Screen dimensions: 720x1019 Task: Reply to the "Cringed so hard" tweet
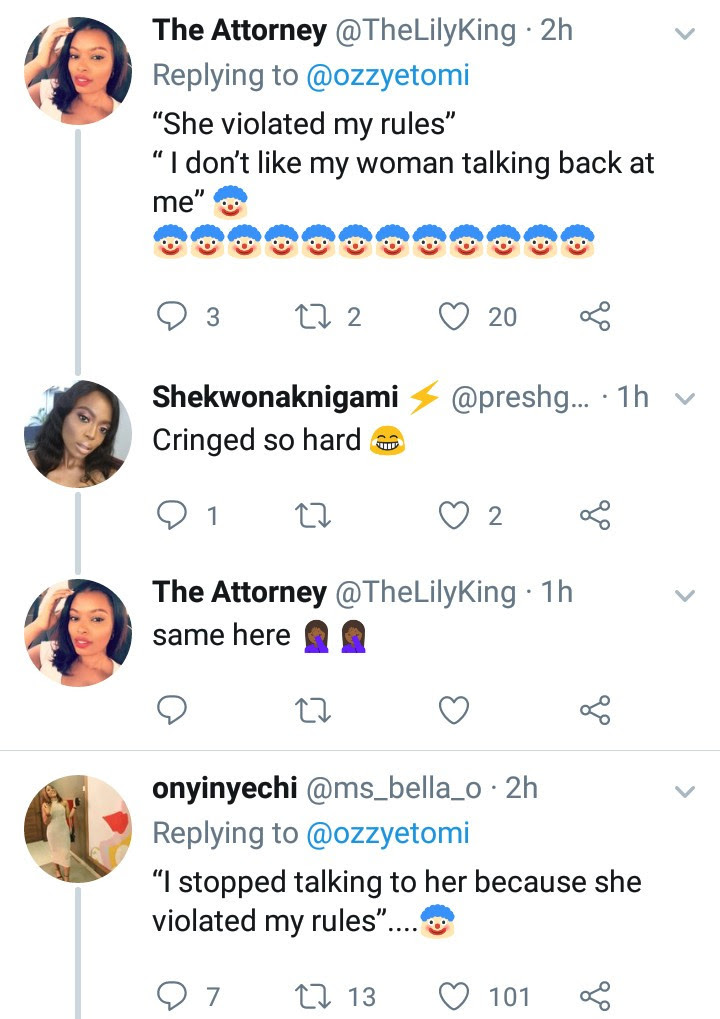(x=174, y=515)
